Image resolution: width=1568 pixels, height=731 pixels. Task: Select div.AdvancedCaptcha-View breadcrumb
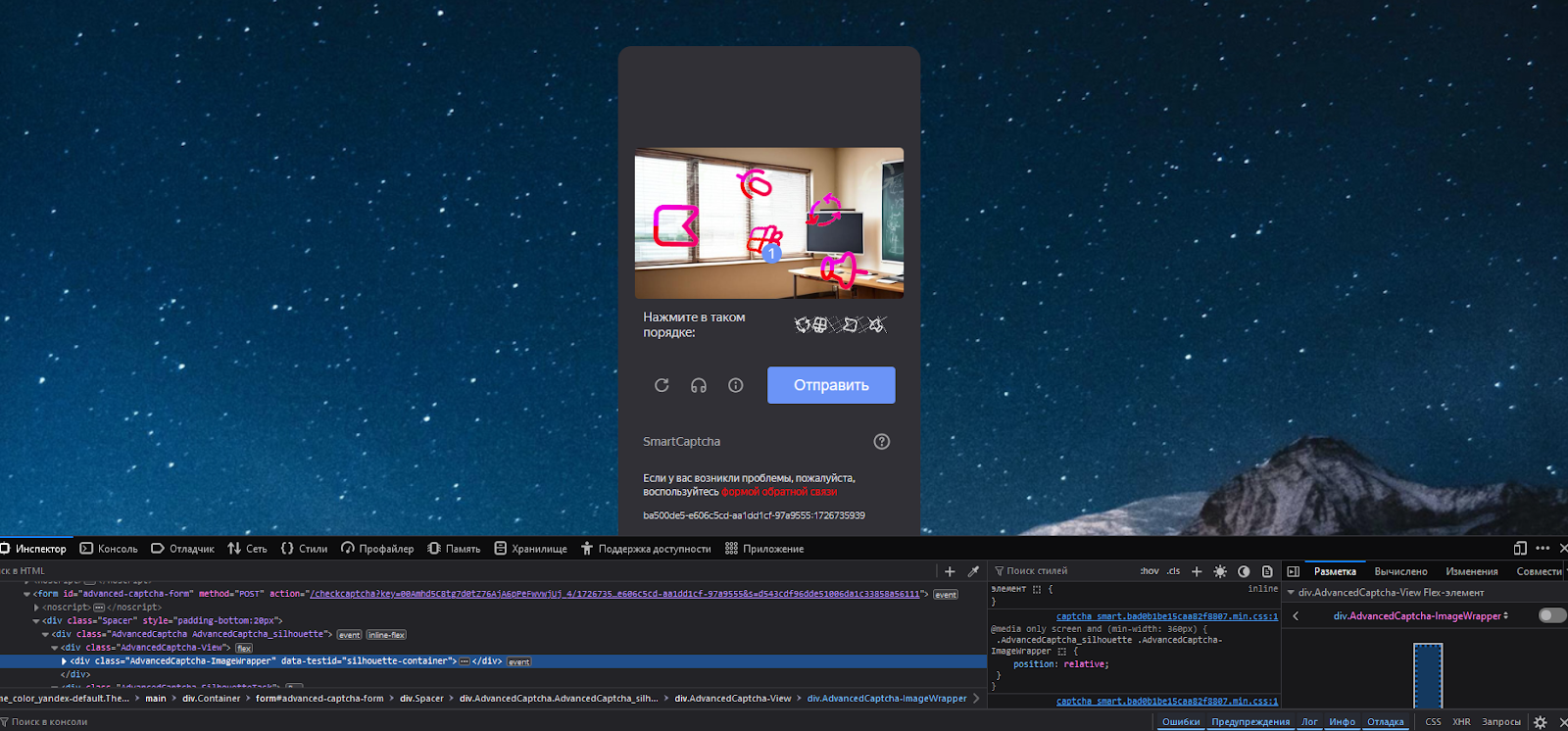(733, 699)
